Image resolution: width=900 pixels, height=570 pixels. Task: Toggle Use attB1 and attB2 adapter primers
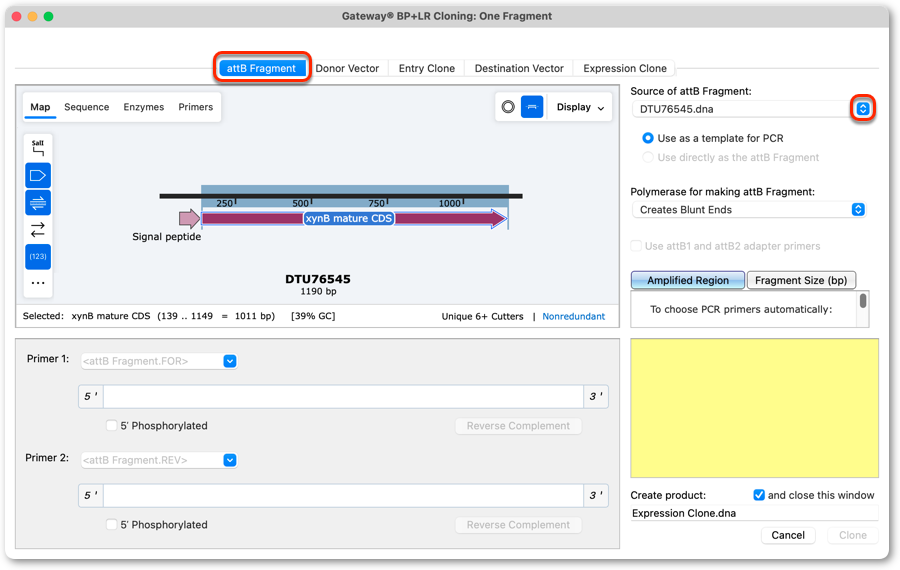[636, 246]
